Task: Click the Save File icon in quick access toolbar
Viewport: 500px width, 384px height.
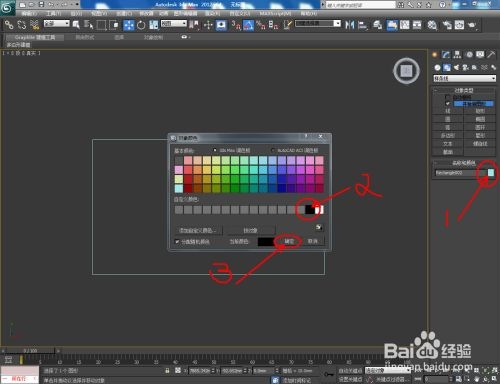Action: click(41, 4)
